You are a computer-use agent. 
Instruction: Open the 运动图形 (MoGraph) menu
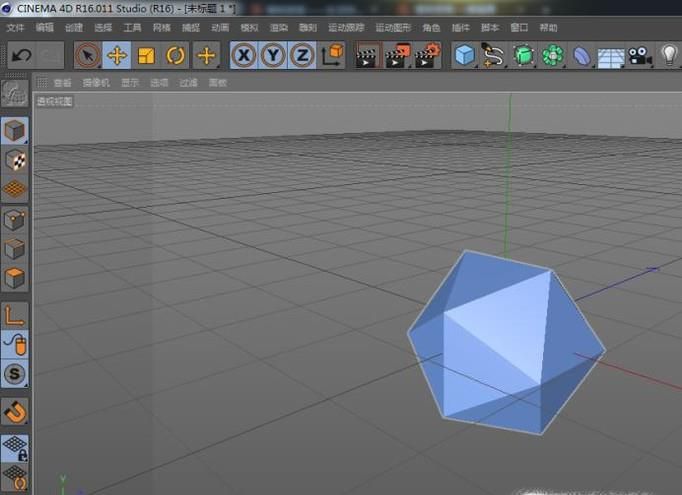pyautogui.click(x=393, y=28)
